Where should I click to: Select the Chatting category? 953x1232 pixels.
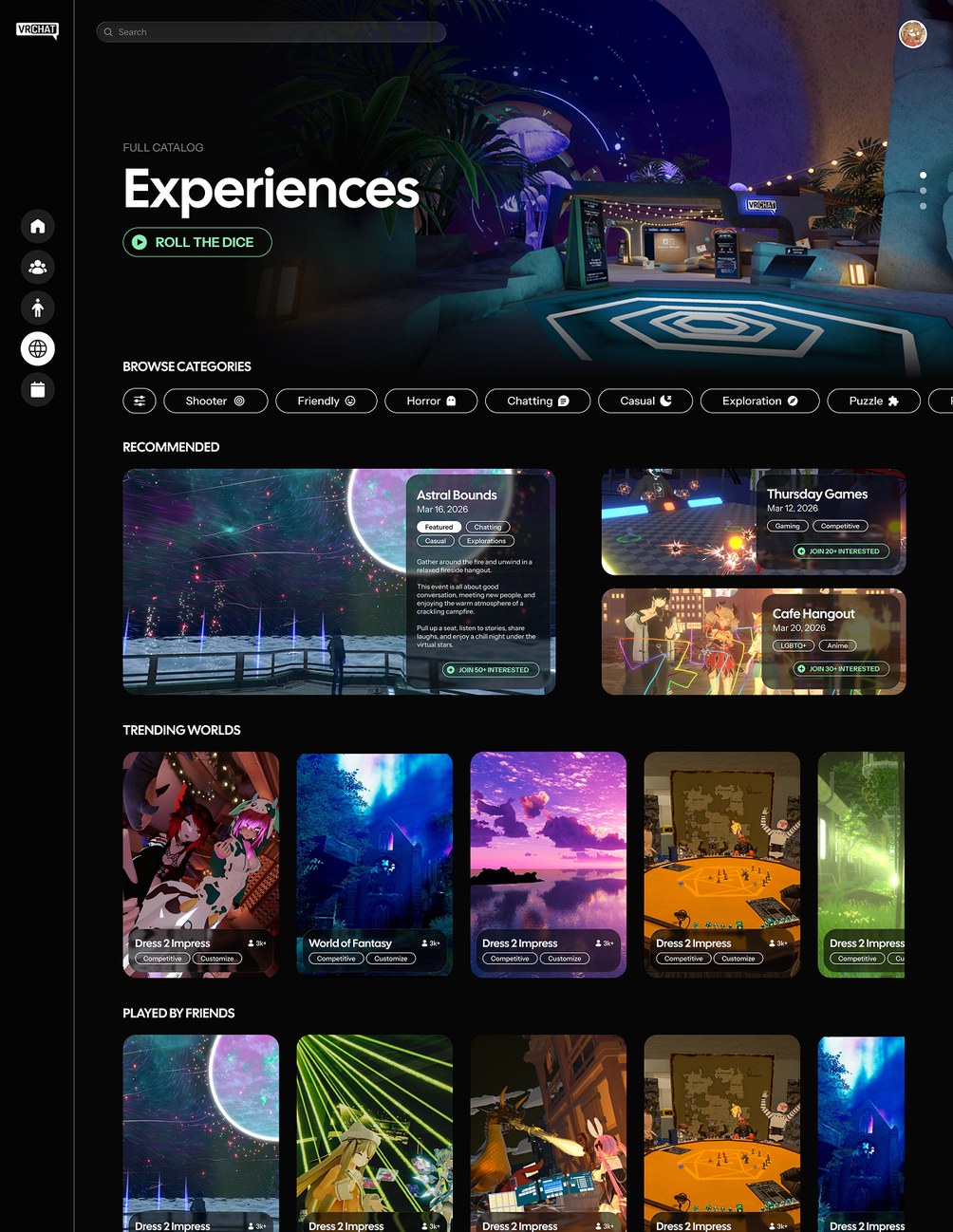point(537,401)
